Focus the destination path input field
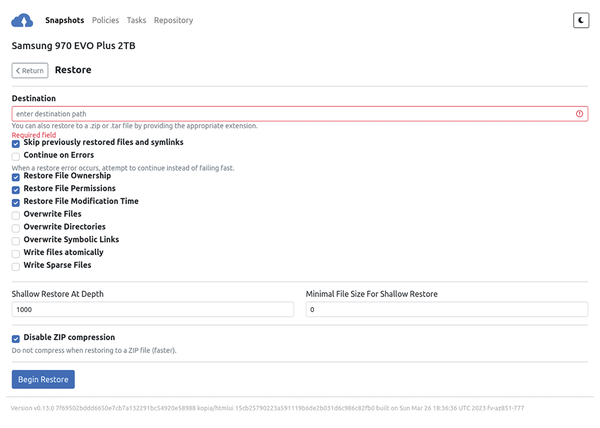This screenshot has height=428, width=600. (290, 114)
